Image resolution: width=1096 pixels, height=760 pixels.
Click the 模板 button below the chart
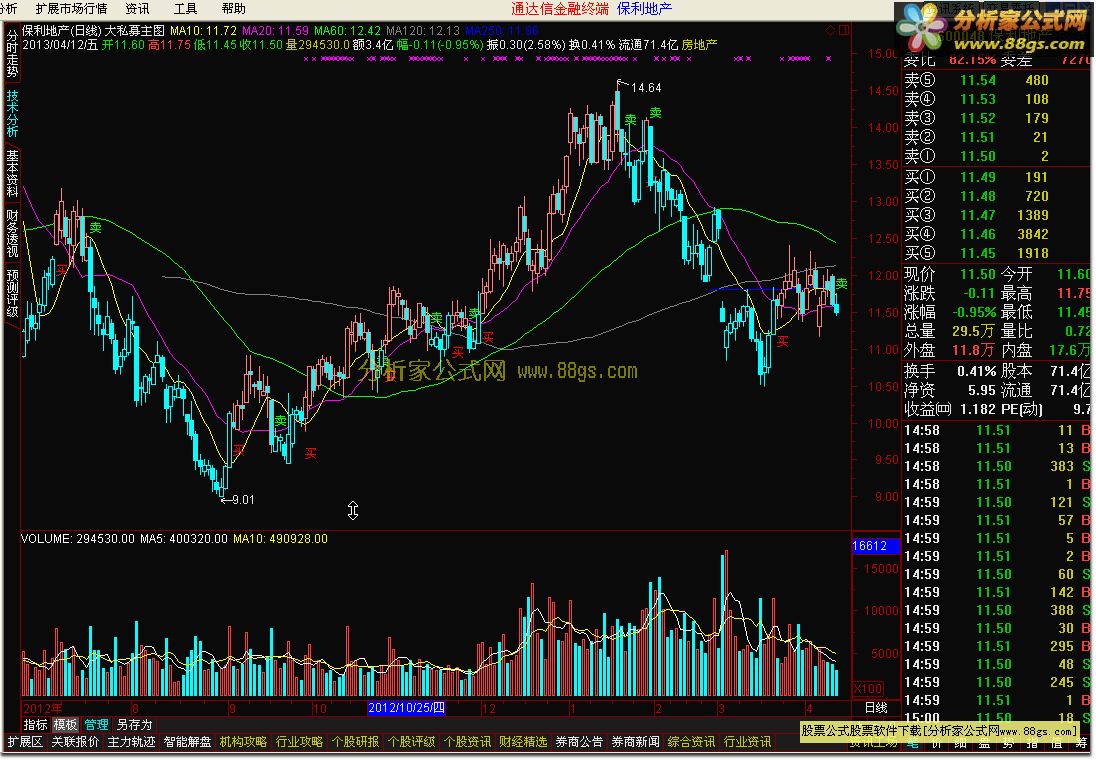(x=65, y=724)
